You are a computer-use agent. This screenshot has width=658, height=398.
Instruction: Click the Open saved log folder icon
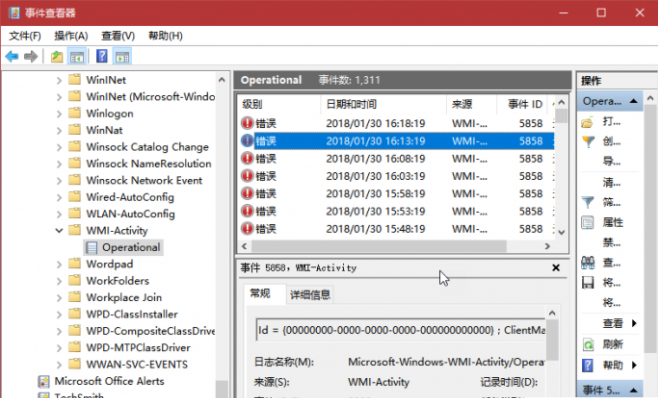pos(588,123)
